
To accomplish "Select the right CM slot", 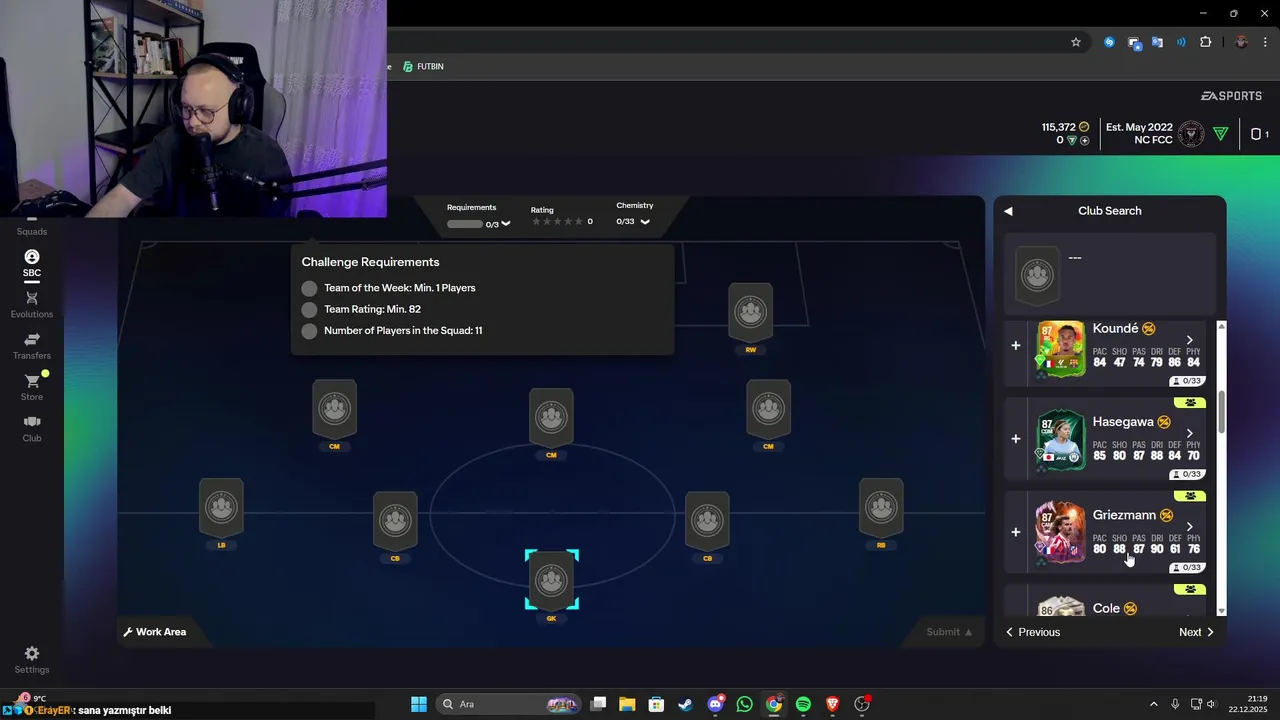I will coord(768,408).
